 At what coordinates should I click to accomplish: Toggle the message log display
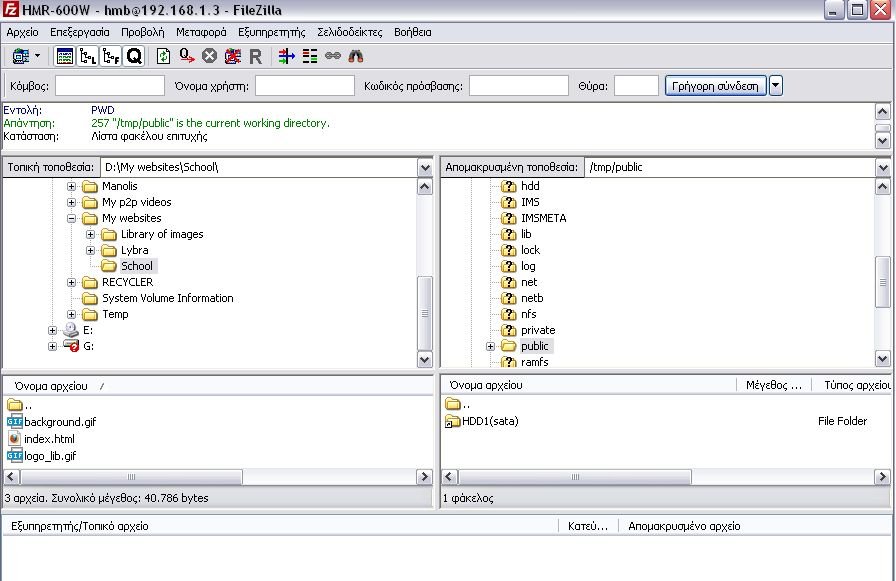65,56
